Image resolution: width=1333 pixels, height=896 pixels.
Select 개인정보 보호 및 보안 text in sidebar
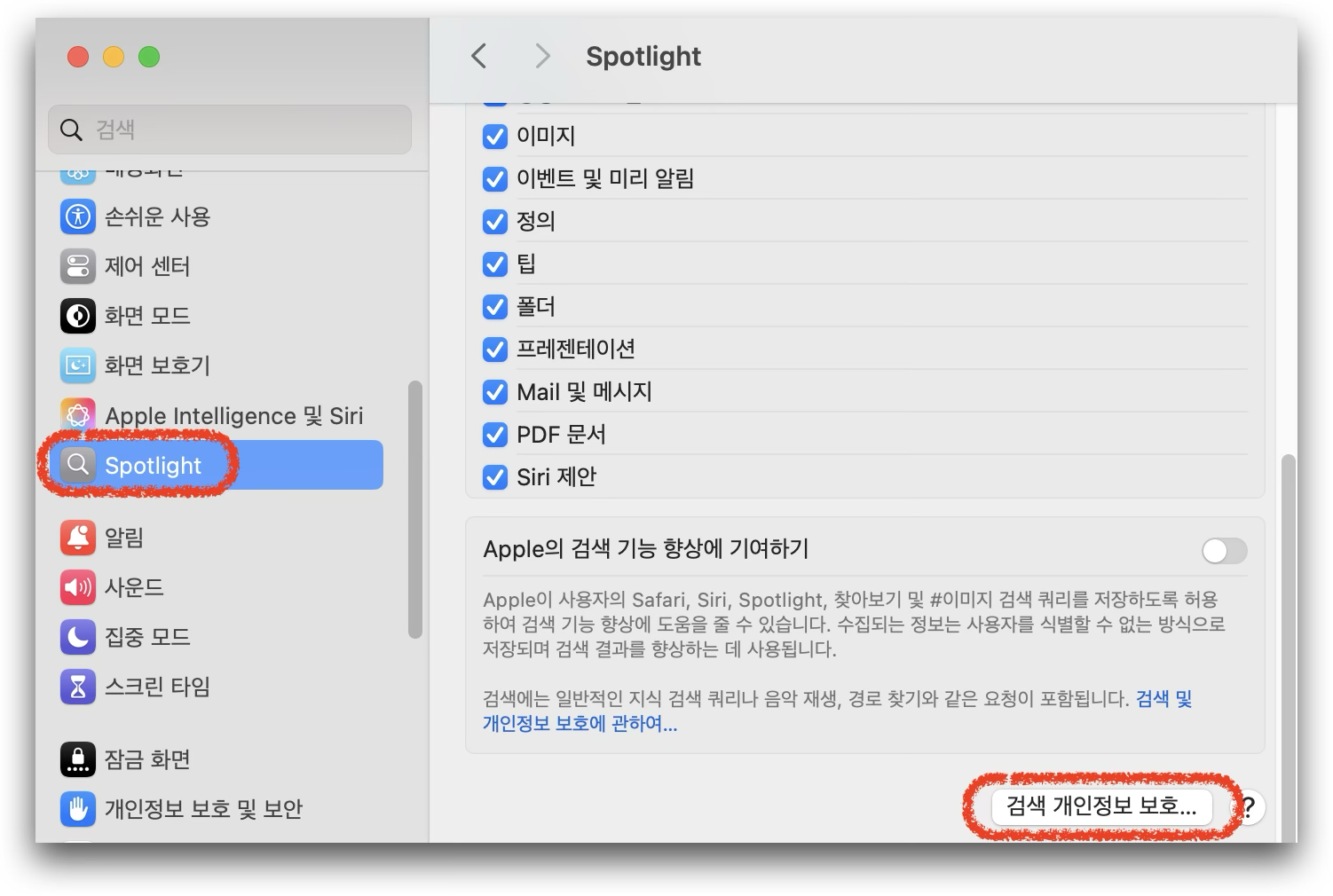[x=203, y=809]
